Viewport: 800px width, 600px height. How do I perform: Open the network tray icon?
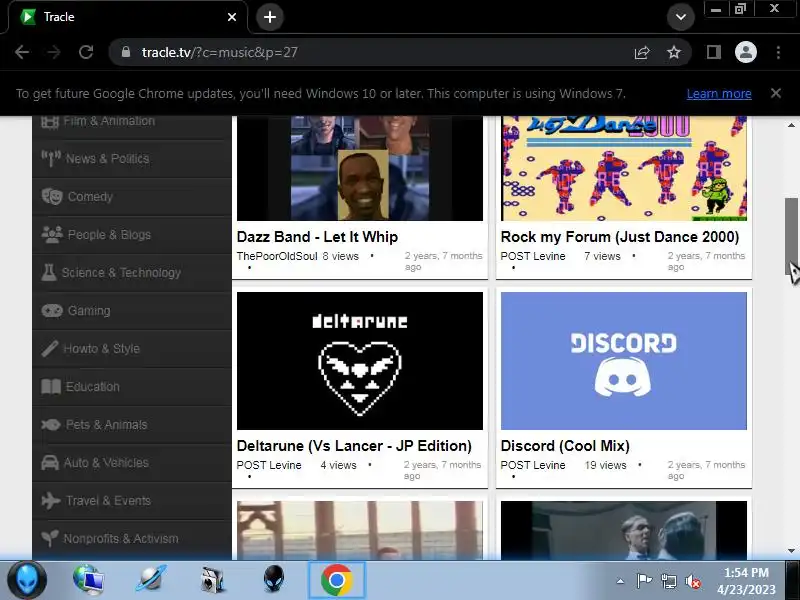(x=668, y=581)
